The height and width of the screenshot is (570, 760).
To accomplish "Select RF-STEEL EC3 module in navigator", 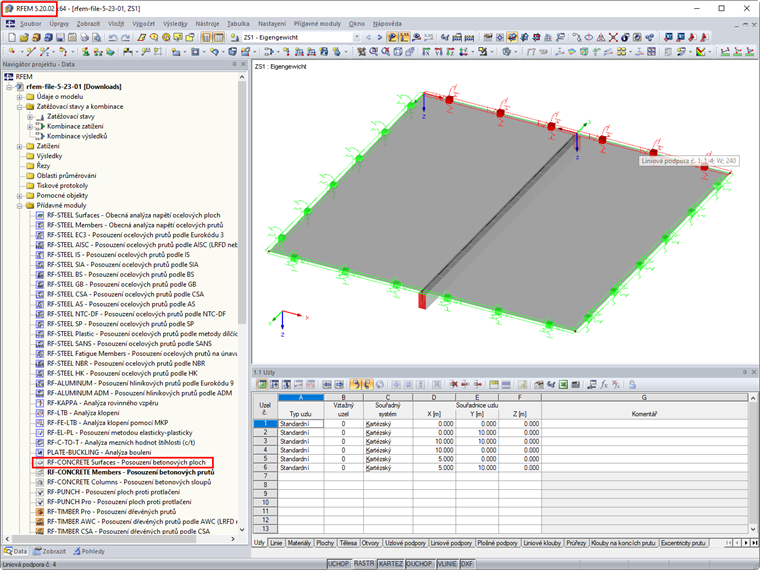I will [x=135, y=235].
